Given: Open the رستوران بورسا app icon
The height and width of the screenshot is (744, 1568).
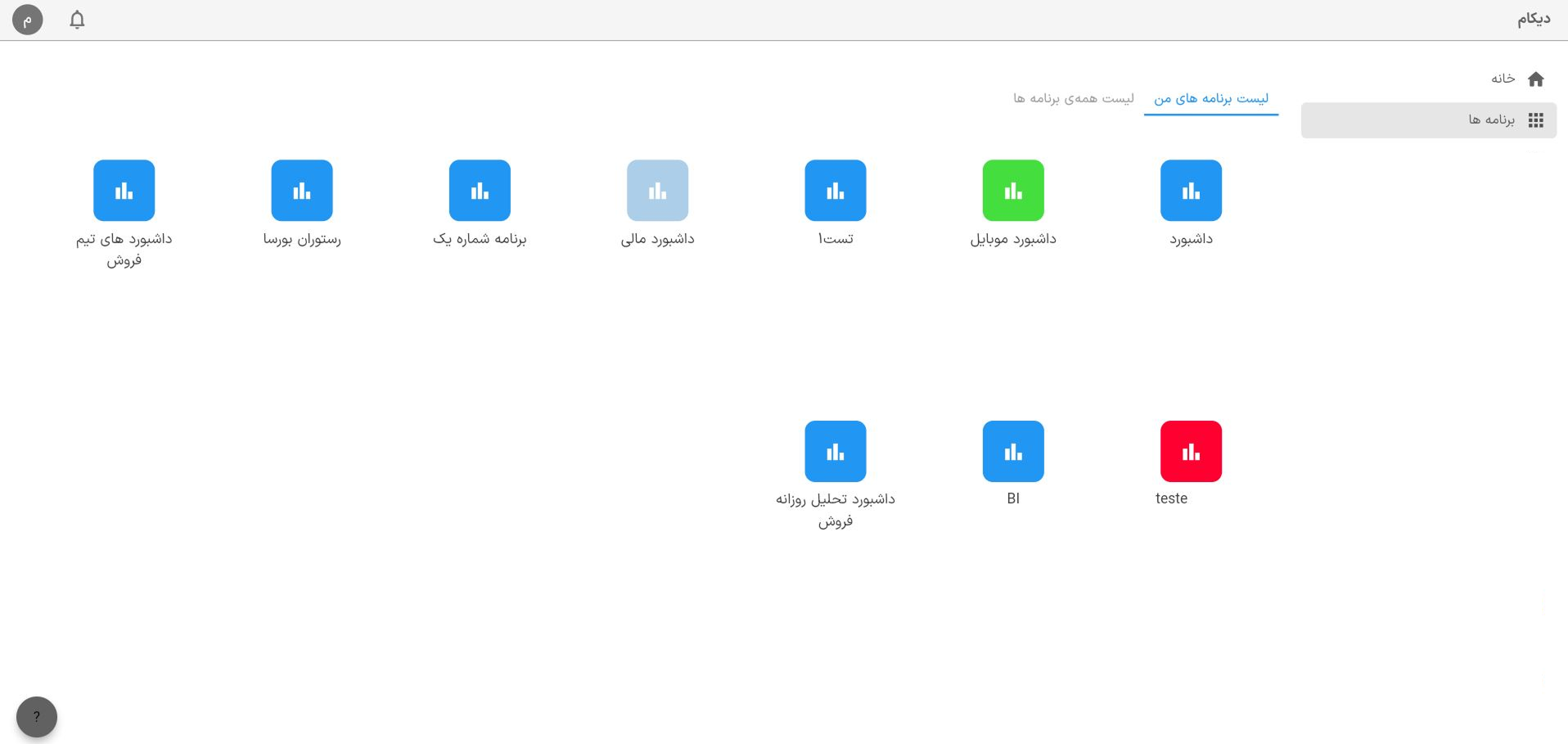Looking at the screenshot, I should tap(302, 190).
